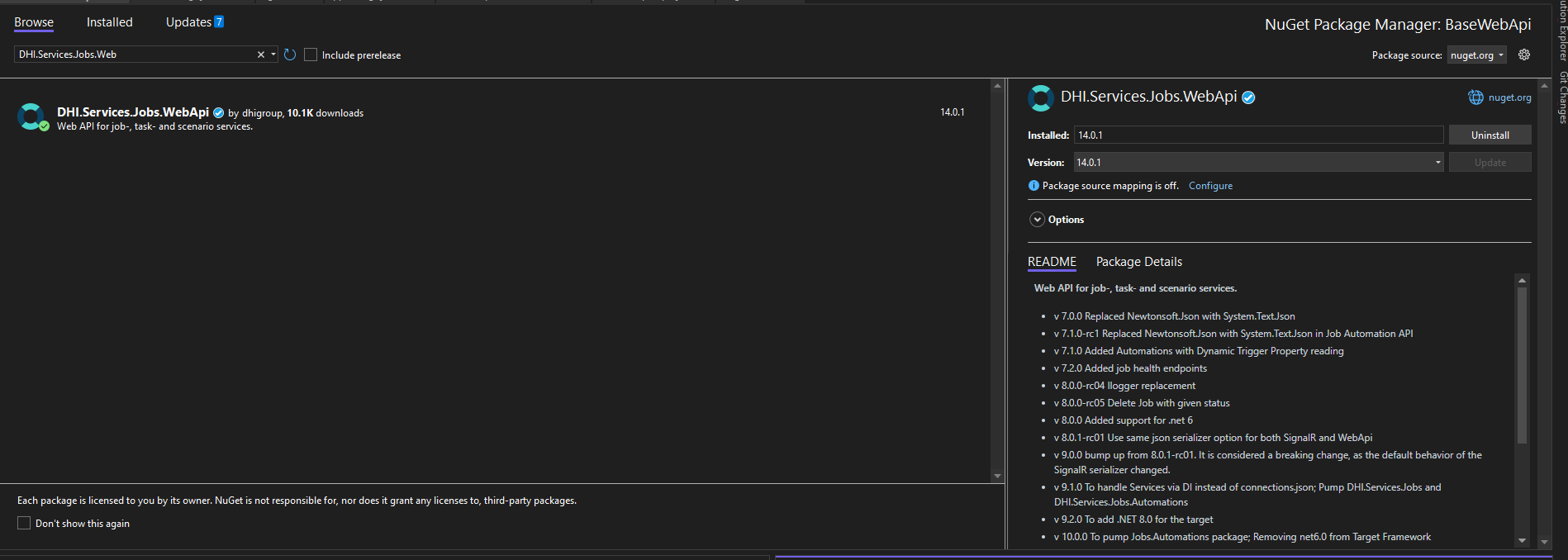Image resolution: width=1568 pixels, height=560 pixels.
Task: Open NuGet settings gear icon
Action: coord(1524,55)
